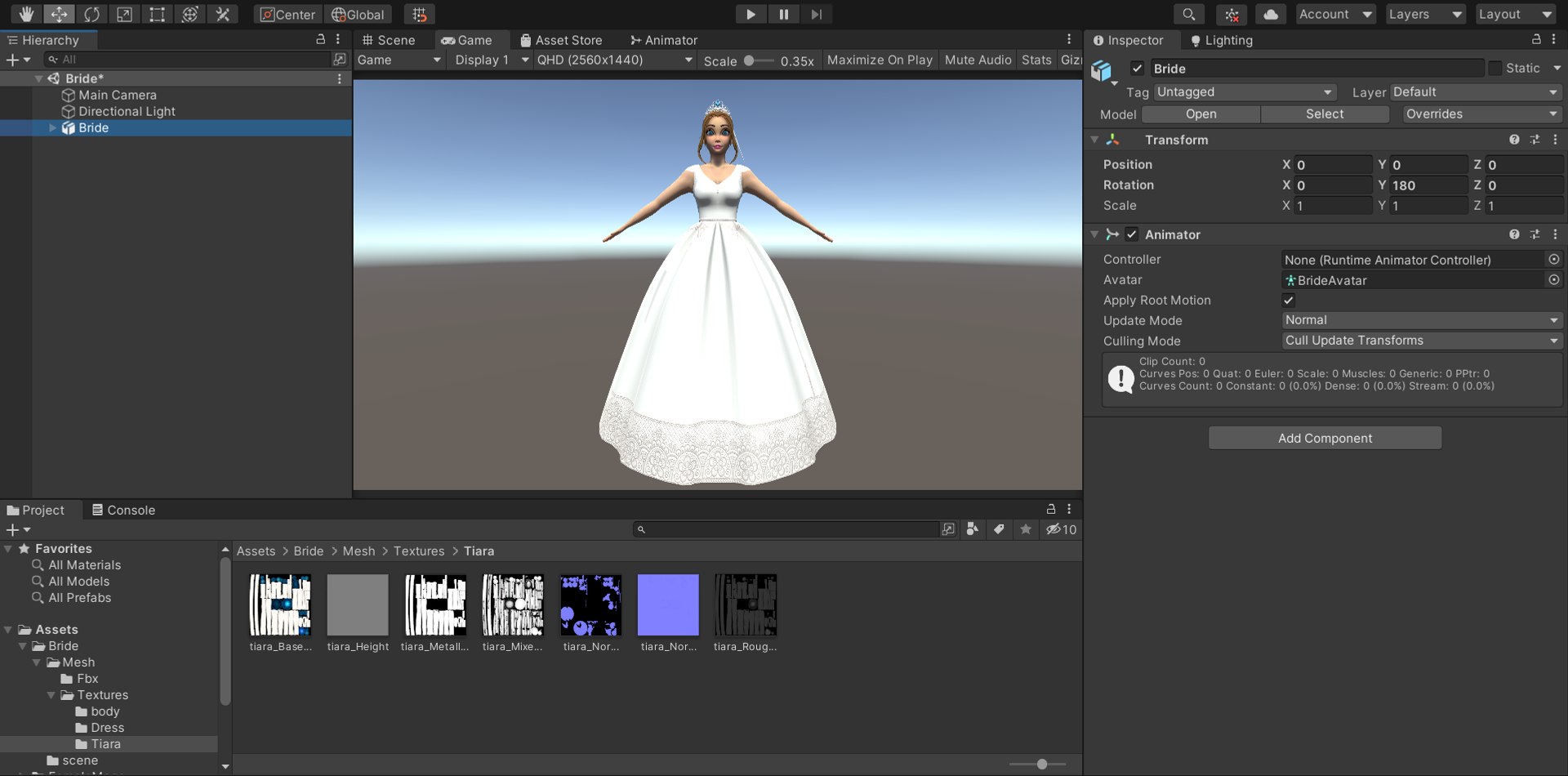Screen dimensions: 1568x776
Task: Disable the Animator component checkbox
Action: 1131,234
